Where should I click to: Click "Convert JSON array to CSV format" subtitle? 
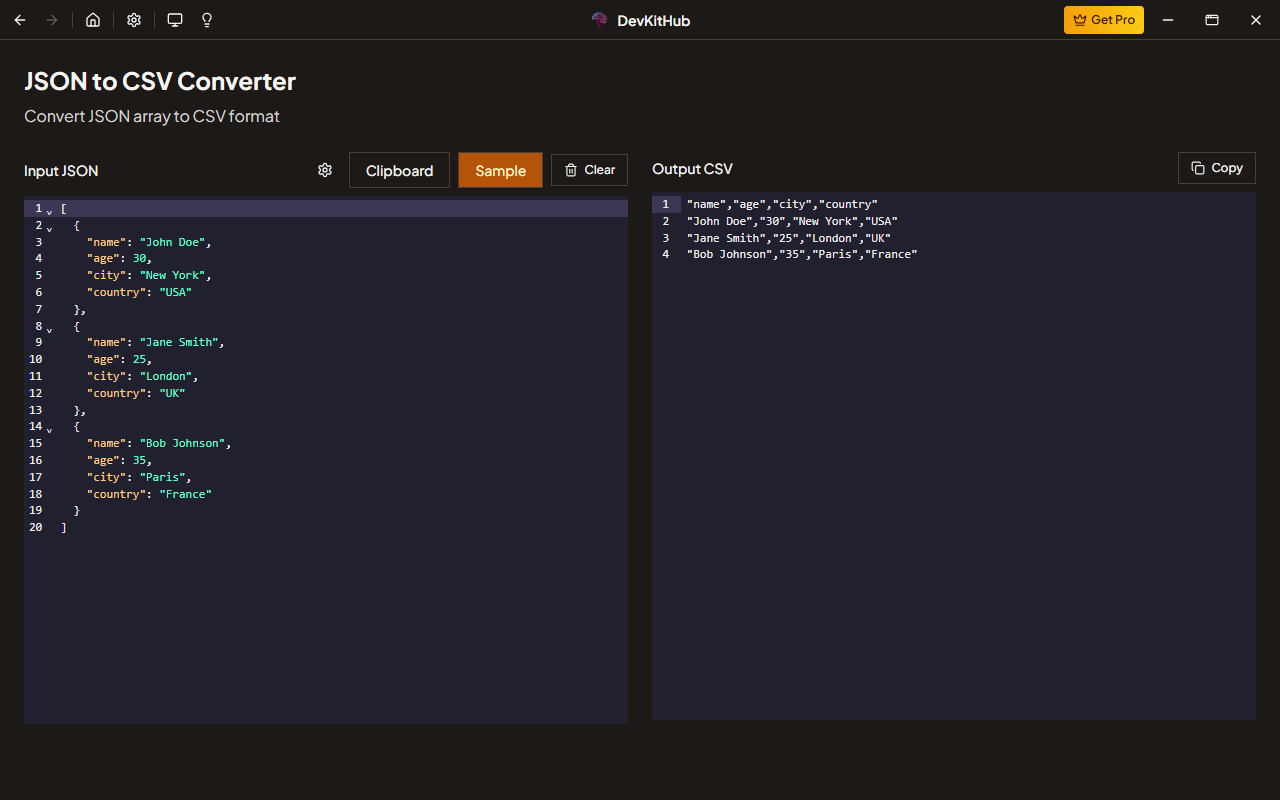[152, 116]
